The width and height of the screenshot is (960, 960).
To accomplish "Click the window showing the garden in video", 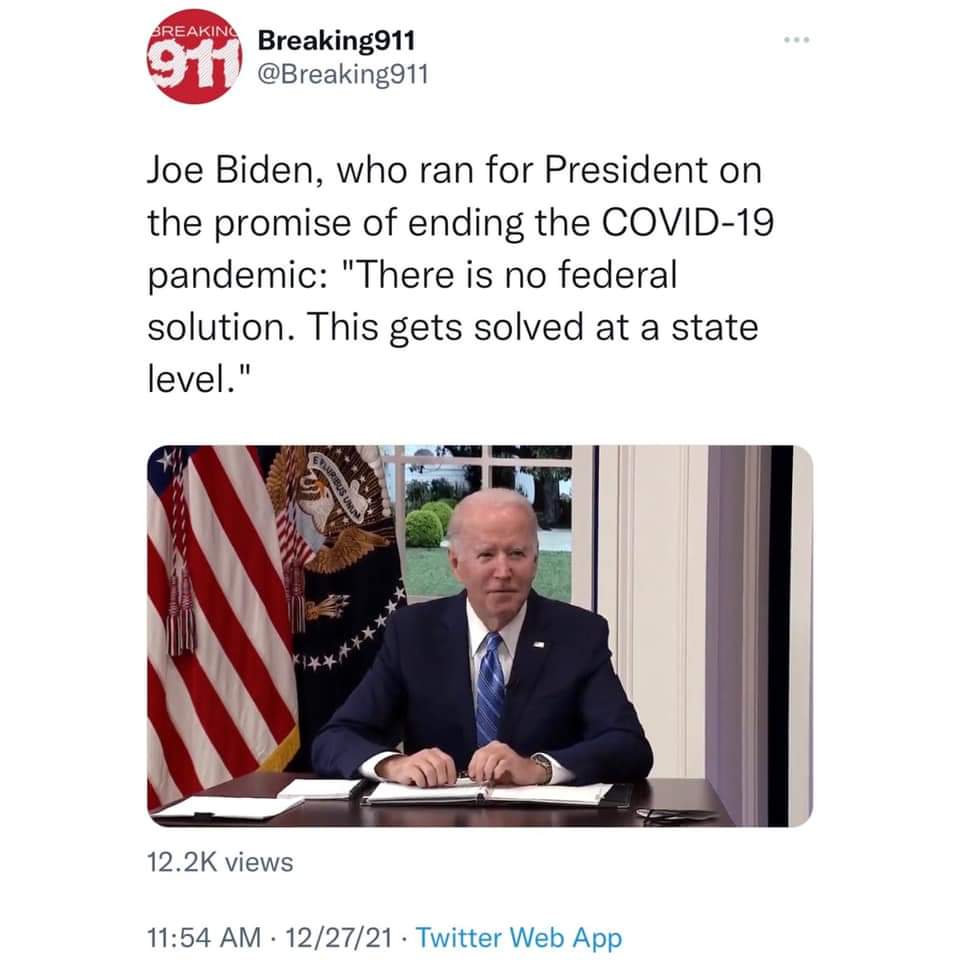I will 490,522.
